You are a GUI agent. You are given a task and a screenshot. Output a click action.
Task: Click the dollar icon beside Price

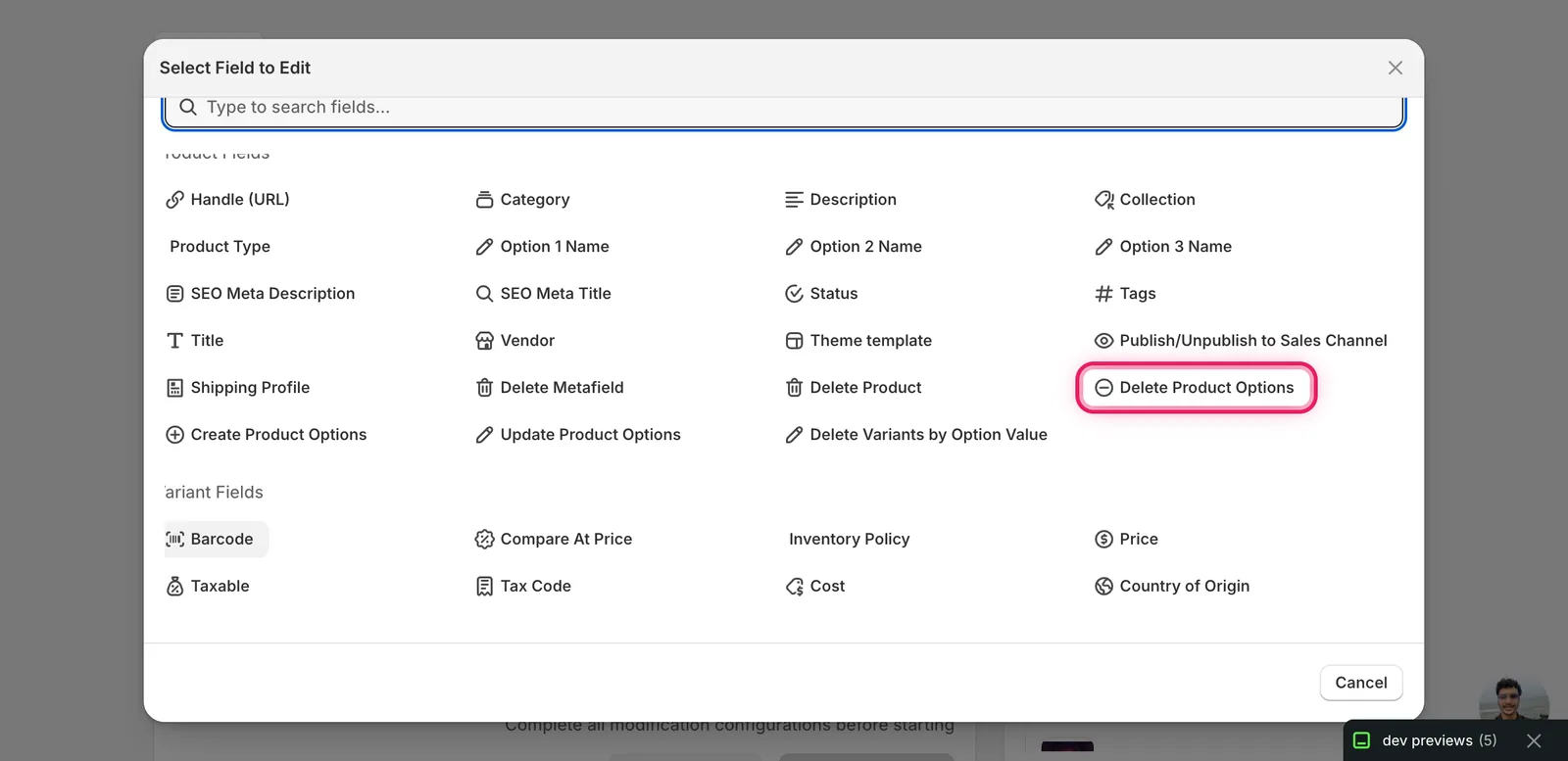1103,540
